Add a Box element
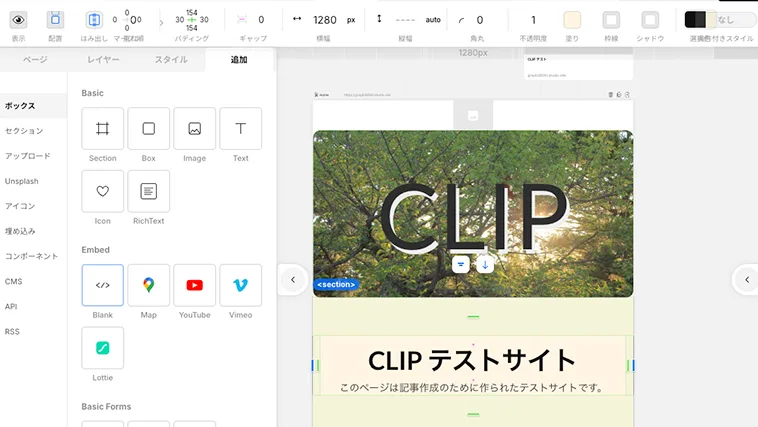The height and width of the screenshot is (427, 758). coord(148,129)
